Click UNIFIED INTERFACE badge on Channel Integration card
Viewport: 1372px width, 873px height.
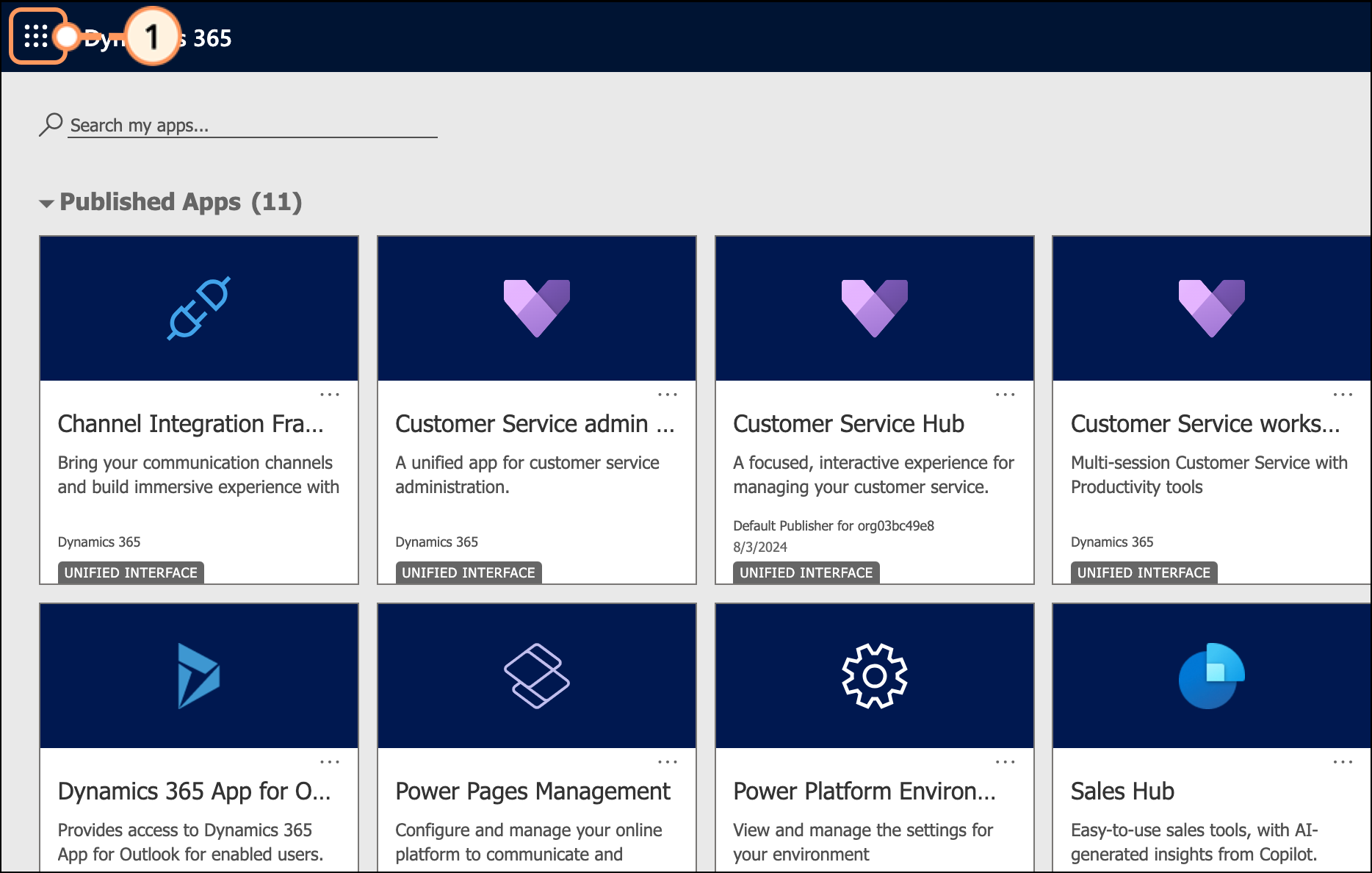coord(131,572)
